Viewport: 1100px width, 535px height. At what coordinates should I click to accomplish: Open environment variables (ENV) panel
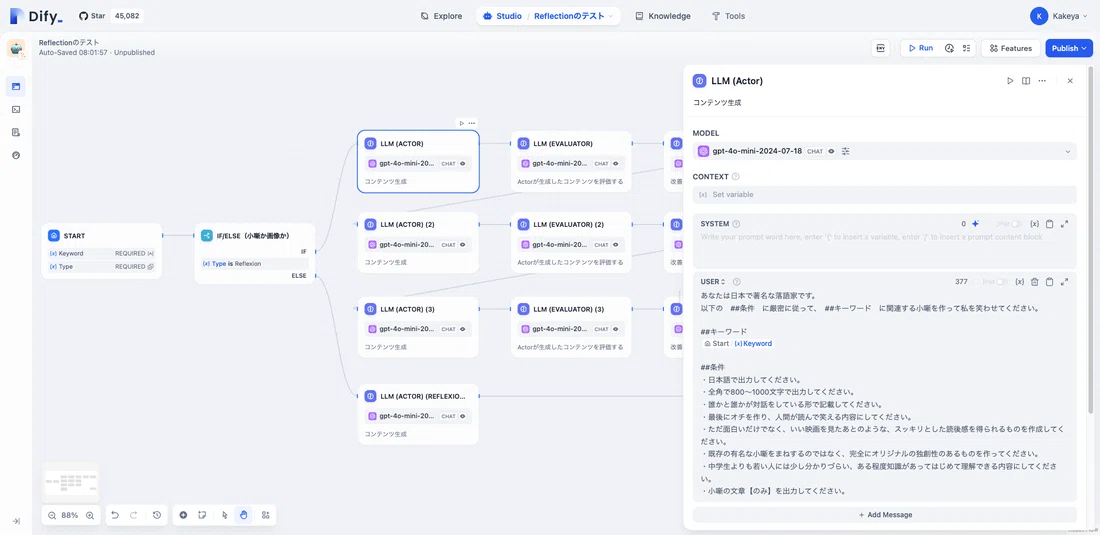[880, 48]
